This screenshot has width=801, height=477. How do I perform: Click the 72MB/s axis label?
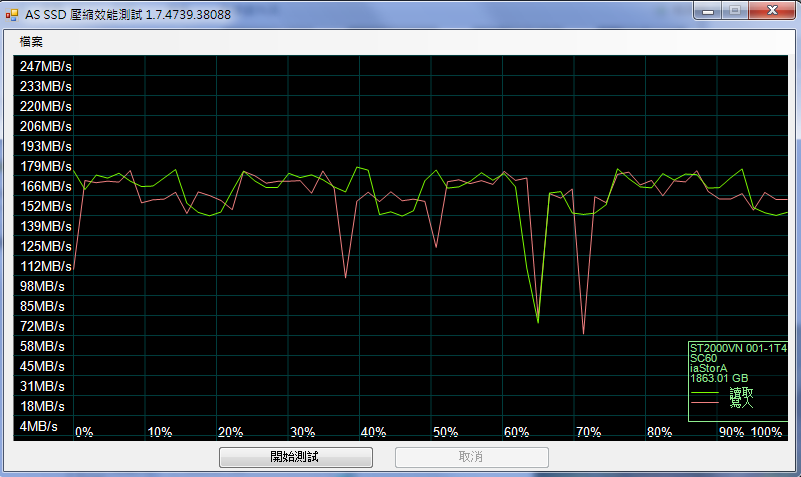(42, 326)
